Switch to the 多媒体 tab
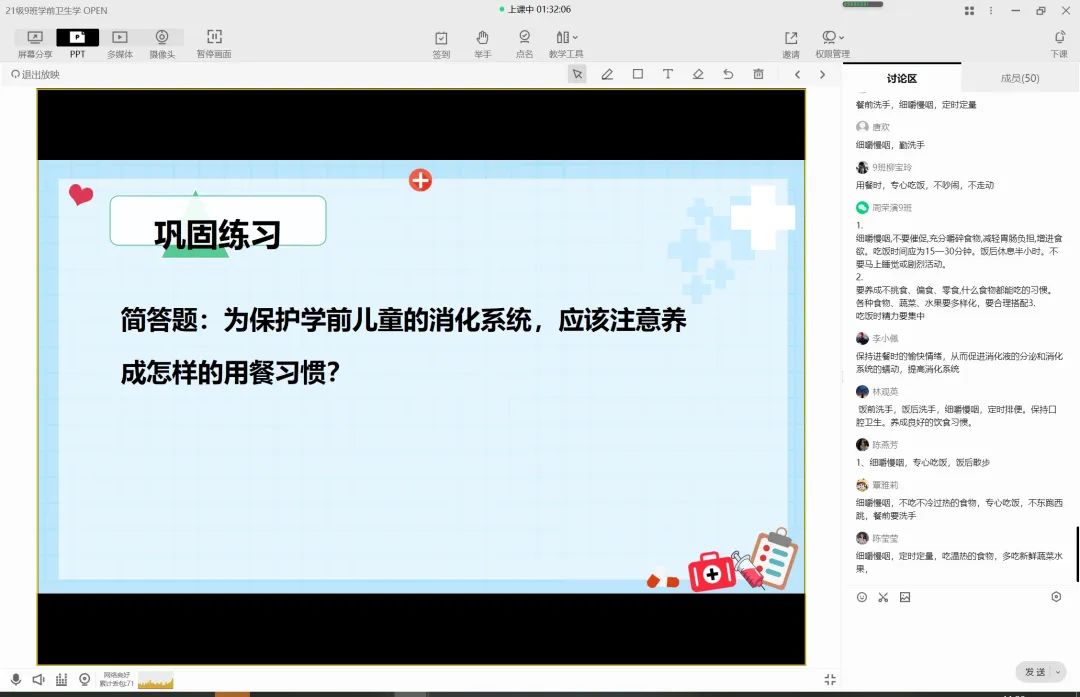The width and height of the screenshot is (1080, 697). point(120,43)
